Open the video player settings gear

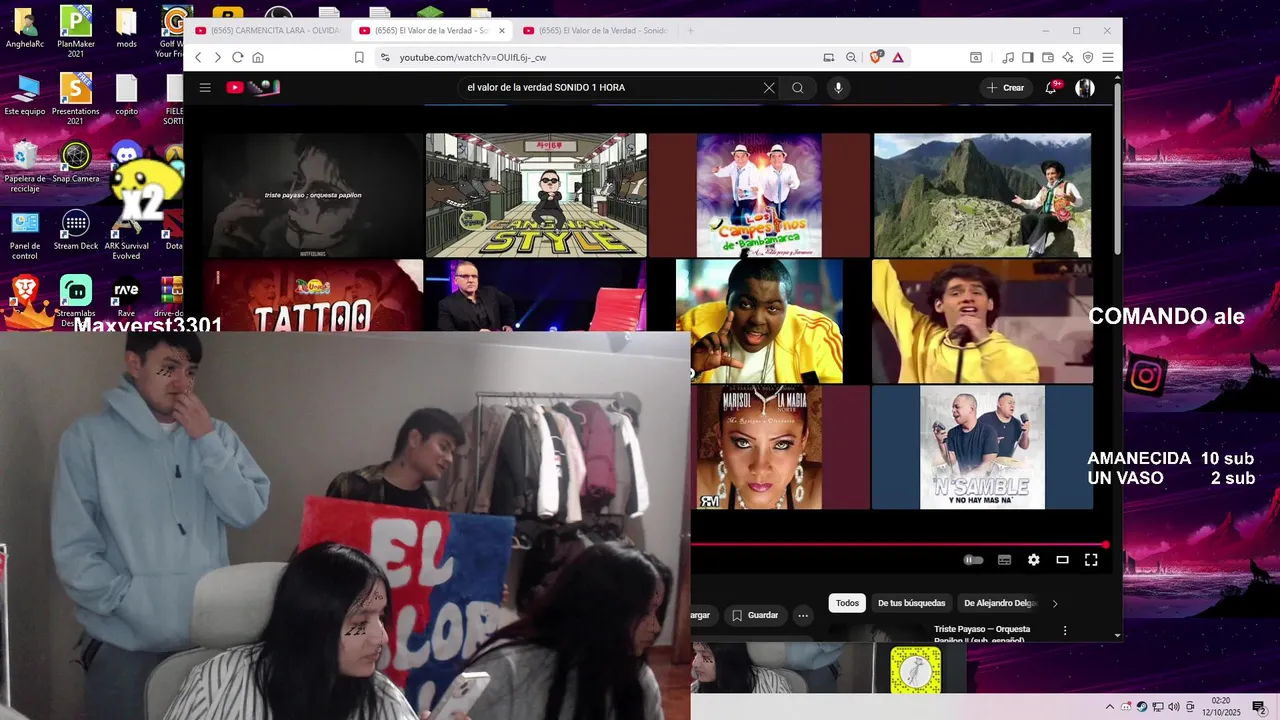point(1034,560)
